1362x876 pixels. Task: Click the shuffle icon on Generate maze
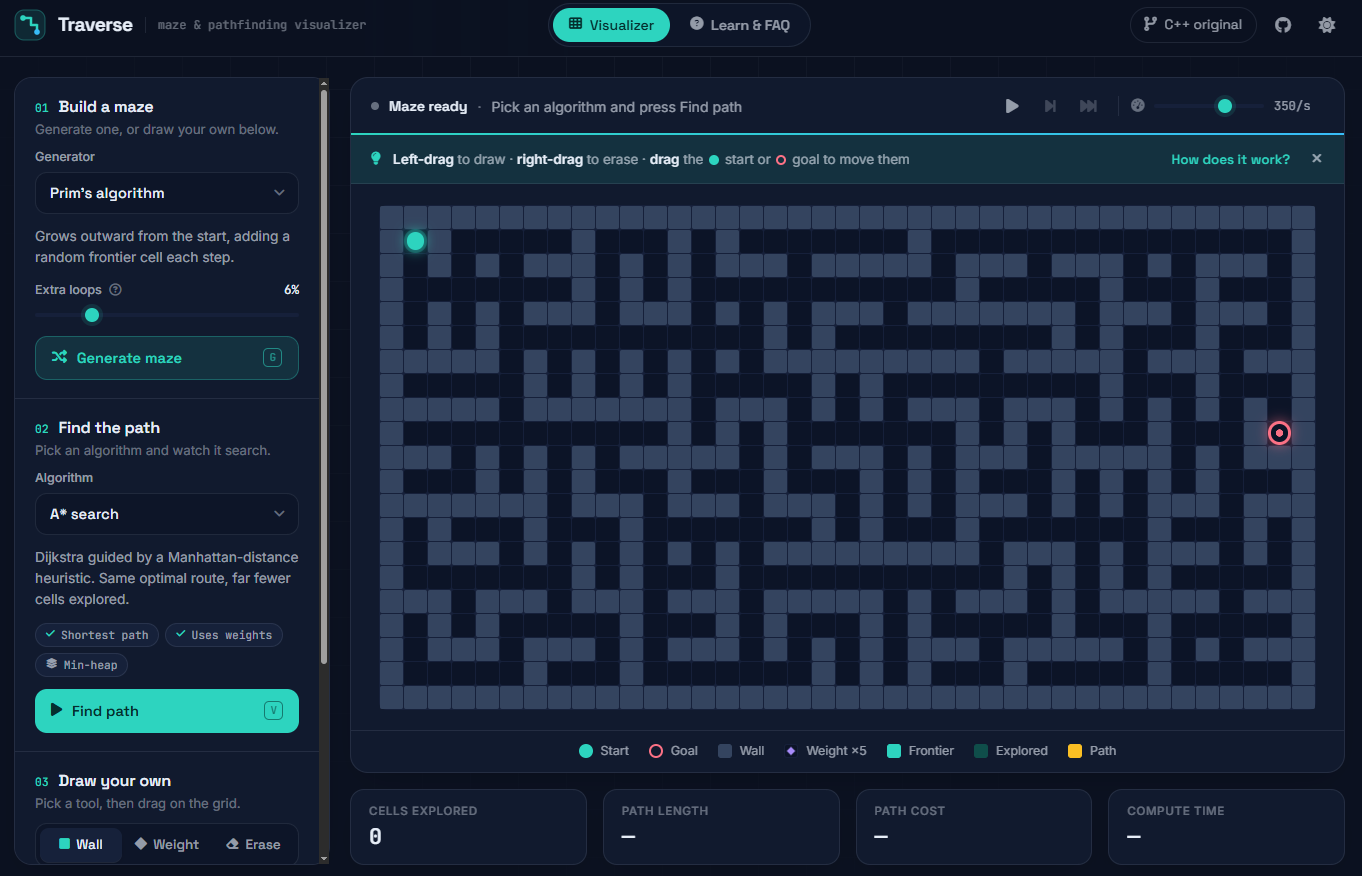[59, 357]
